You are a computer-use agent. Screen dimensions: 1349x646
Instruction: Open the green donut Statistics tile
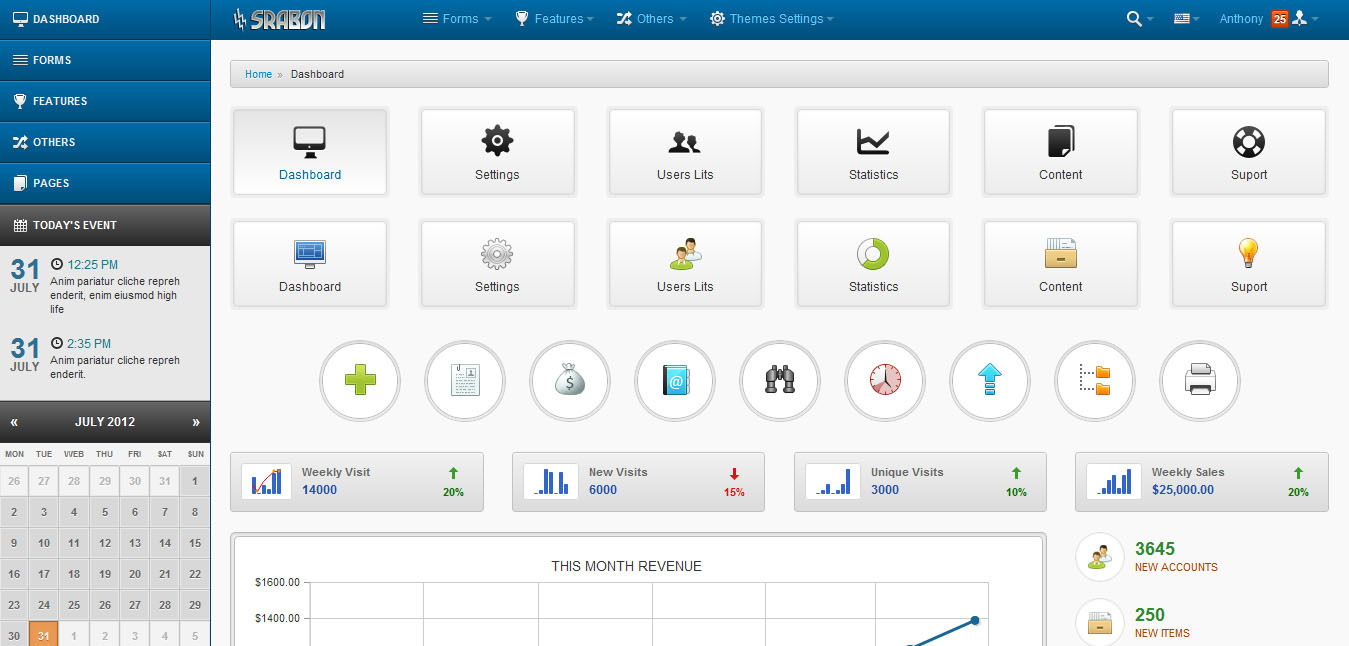[x=873, y=264]
